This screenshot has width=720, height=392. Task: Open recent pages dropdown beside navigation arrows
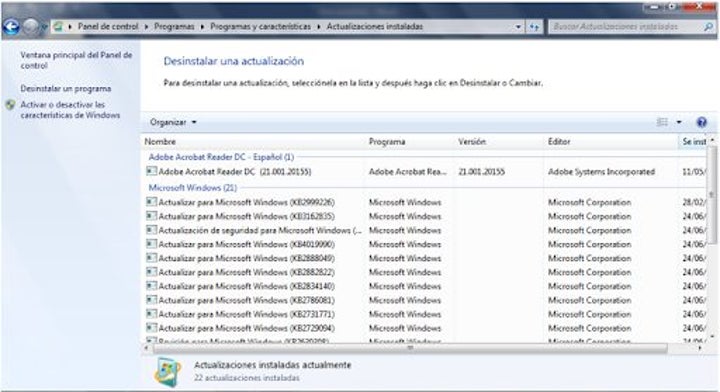tap(44, 27)
